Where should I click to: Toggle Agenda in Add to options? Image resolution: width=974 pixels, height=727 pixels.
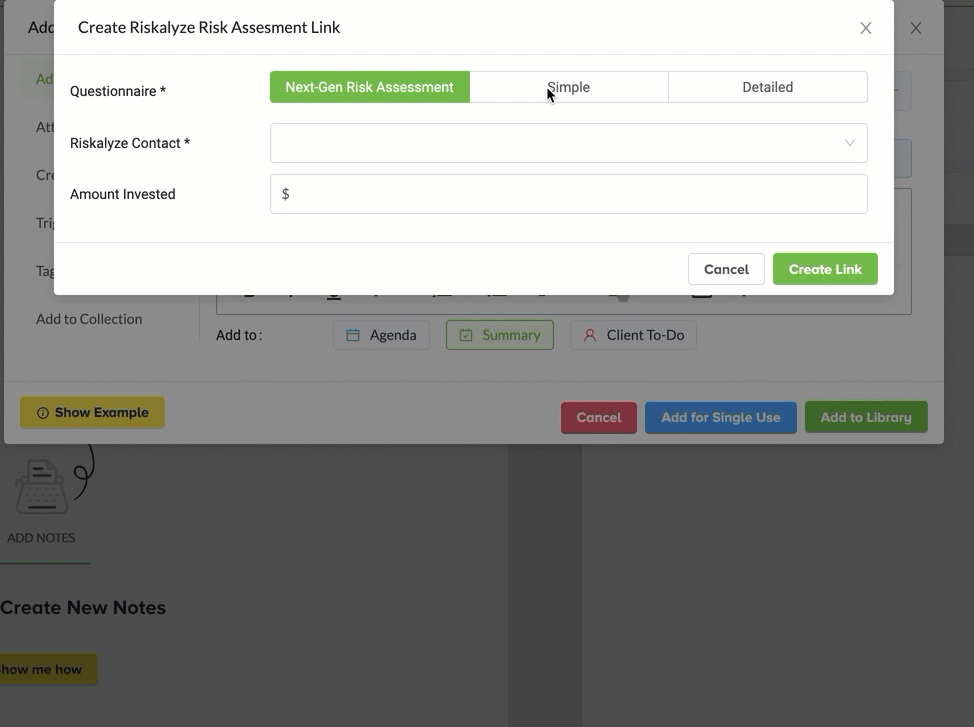point(381,335)
